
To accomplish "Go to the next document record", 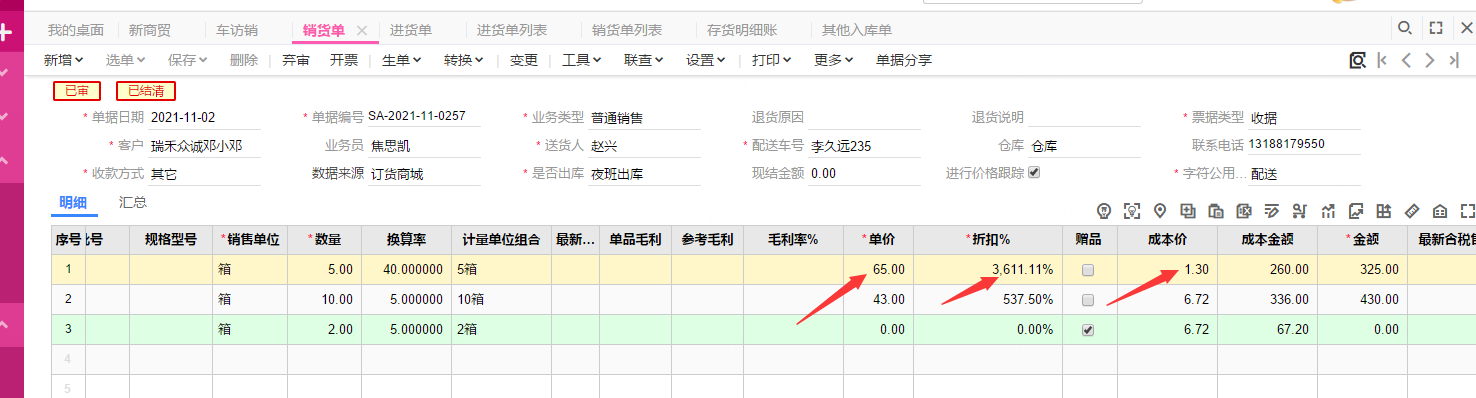I will (x=1430, y=60).
